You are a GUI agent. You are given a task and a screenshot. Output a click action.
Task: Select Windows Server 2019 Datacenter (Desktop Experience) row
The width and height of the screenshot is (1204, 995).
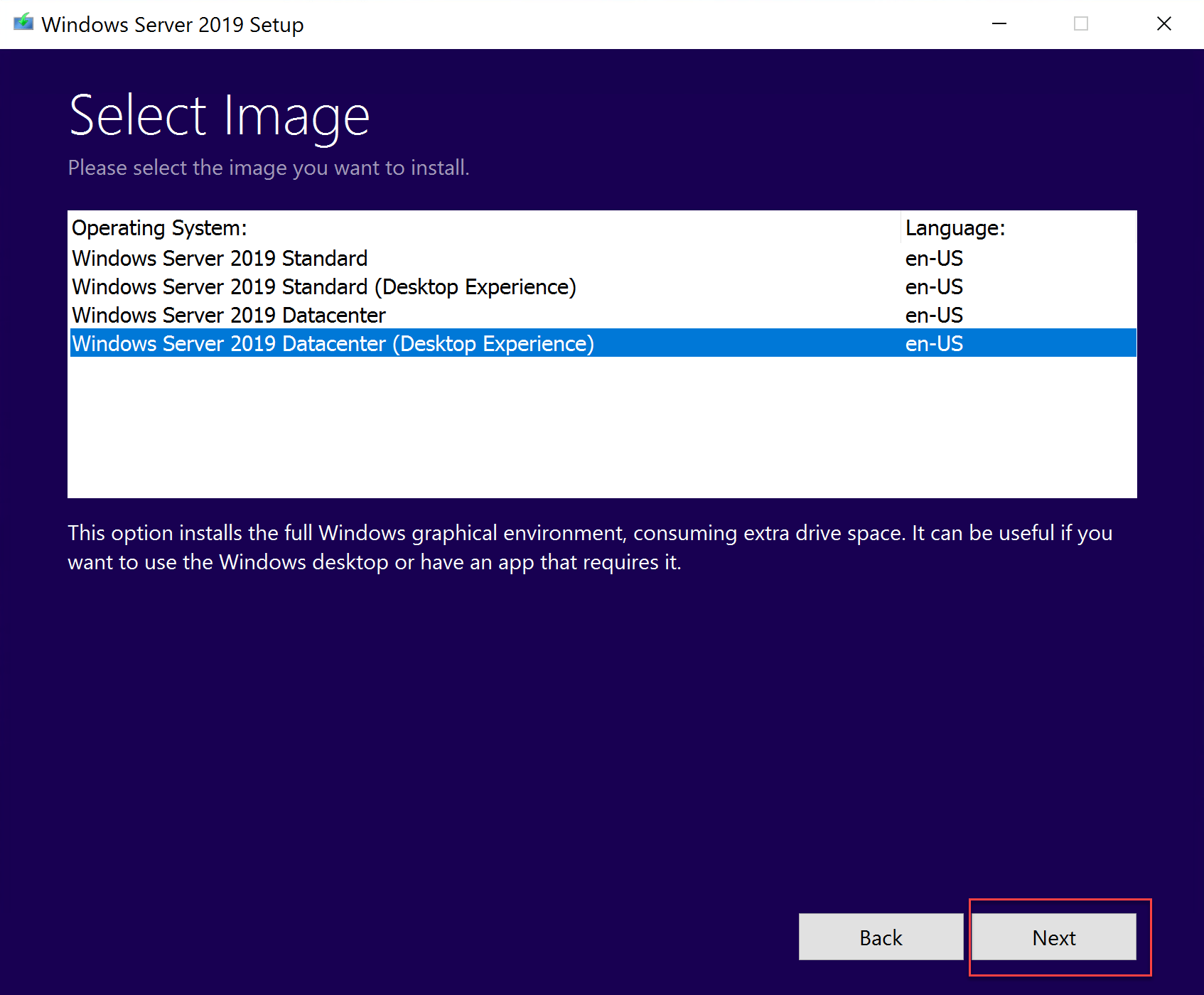tap(603, 343)
